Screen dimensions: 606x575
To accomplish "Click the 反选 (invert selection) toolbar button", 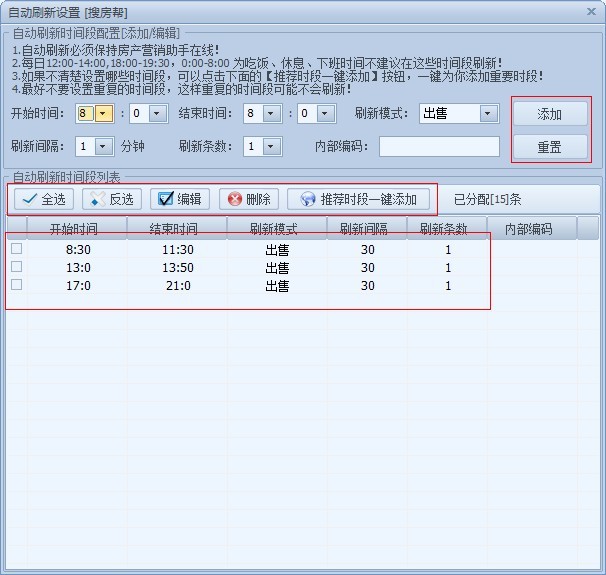I will pos(111,199).
